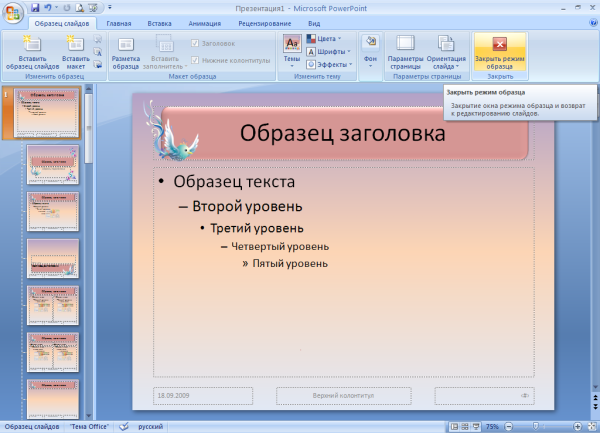Open the Темы gallery dropdown
The image size is (600, 433).
[292, 52]
